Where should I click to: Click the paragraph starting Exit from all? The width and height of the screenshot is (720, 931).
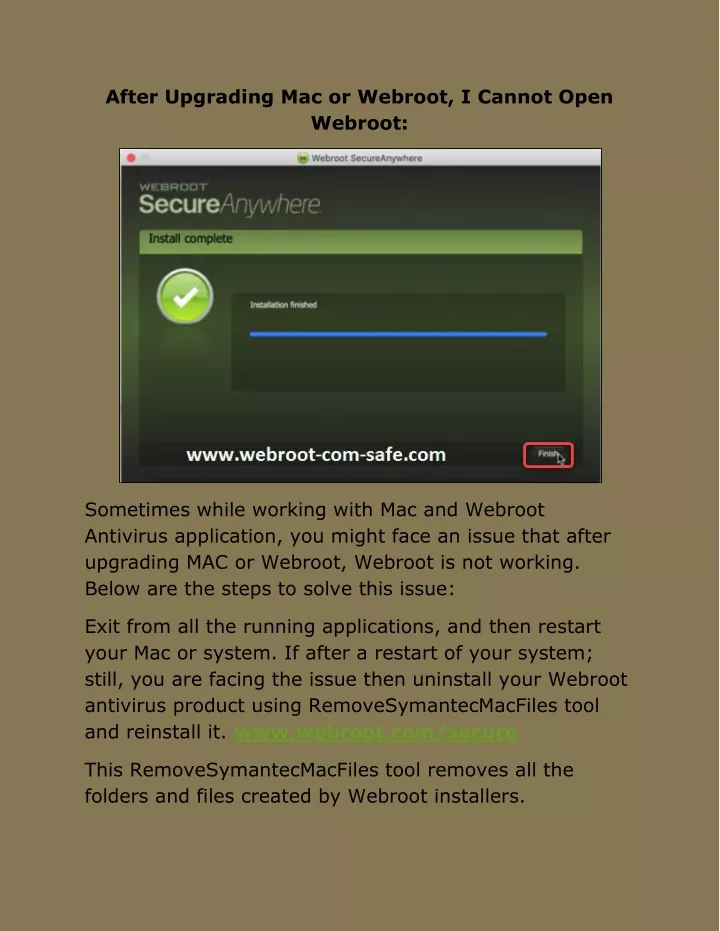[356, 679]
